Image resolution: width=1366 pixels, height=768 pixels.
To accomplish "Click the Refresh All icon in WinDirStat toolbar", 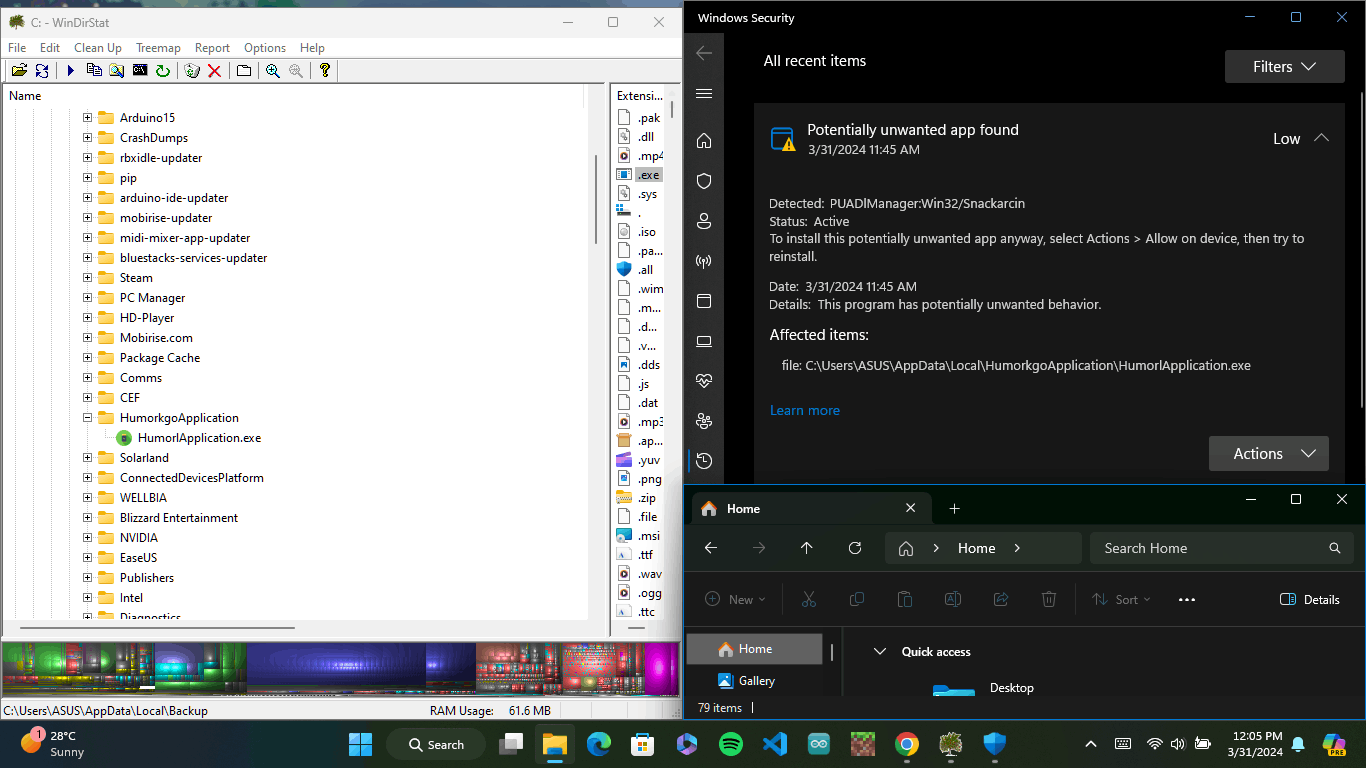I will coord(42,71).
